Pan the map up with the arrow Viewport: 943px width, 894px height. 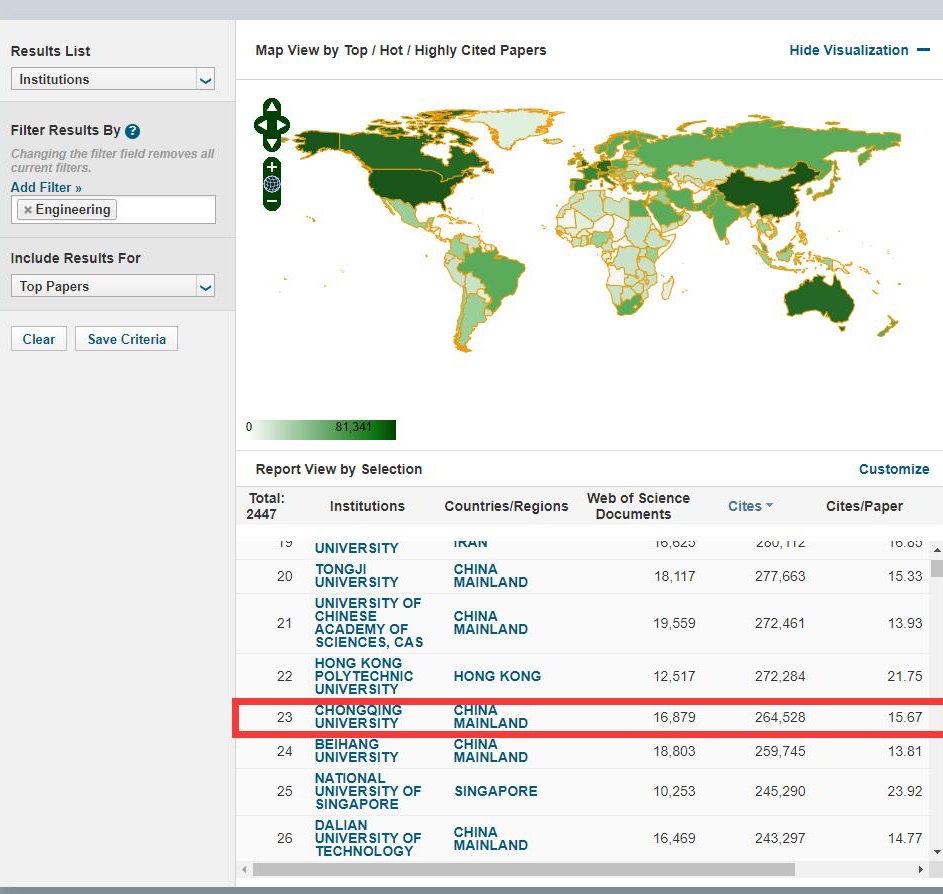click(272, 107)
